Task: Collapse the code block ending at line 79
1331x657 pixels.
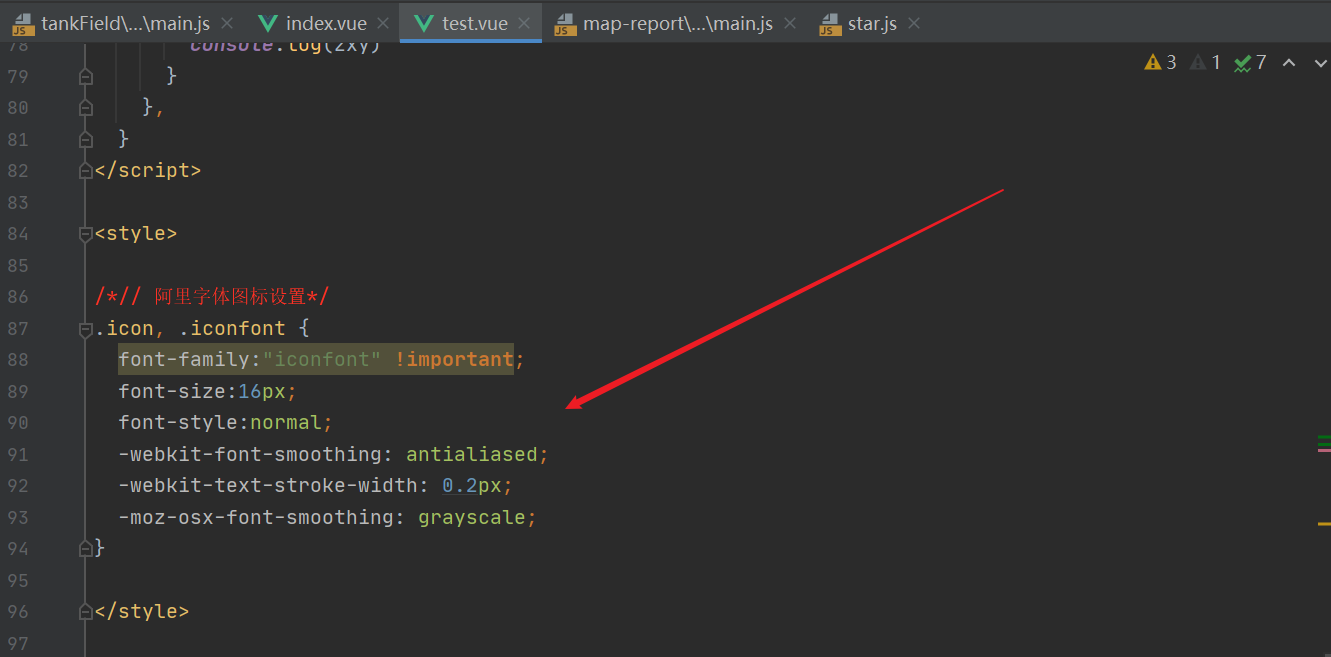Action: coord(86,76)
